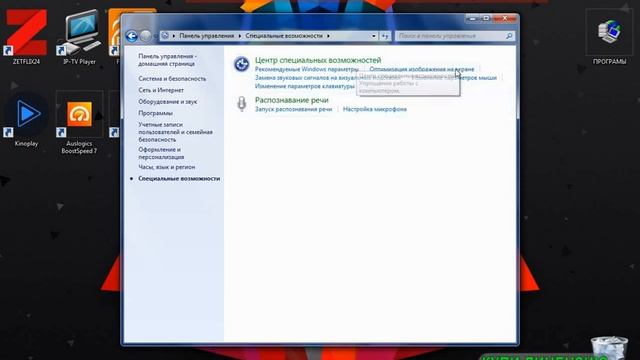Open Учетные записи пользователей и семейная безопасность
The image size is (640, 360).
(x=176, y=132)
